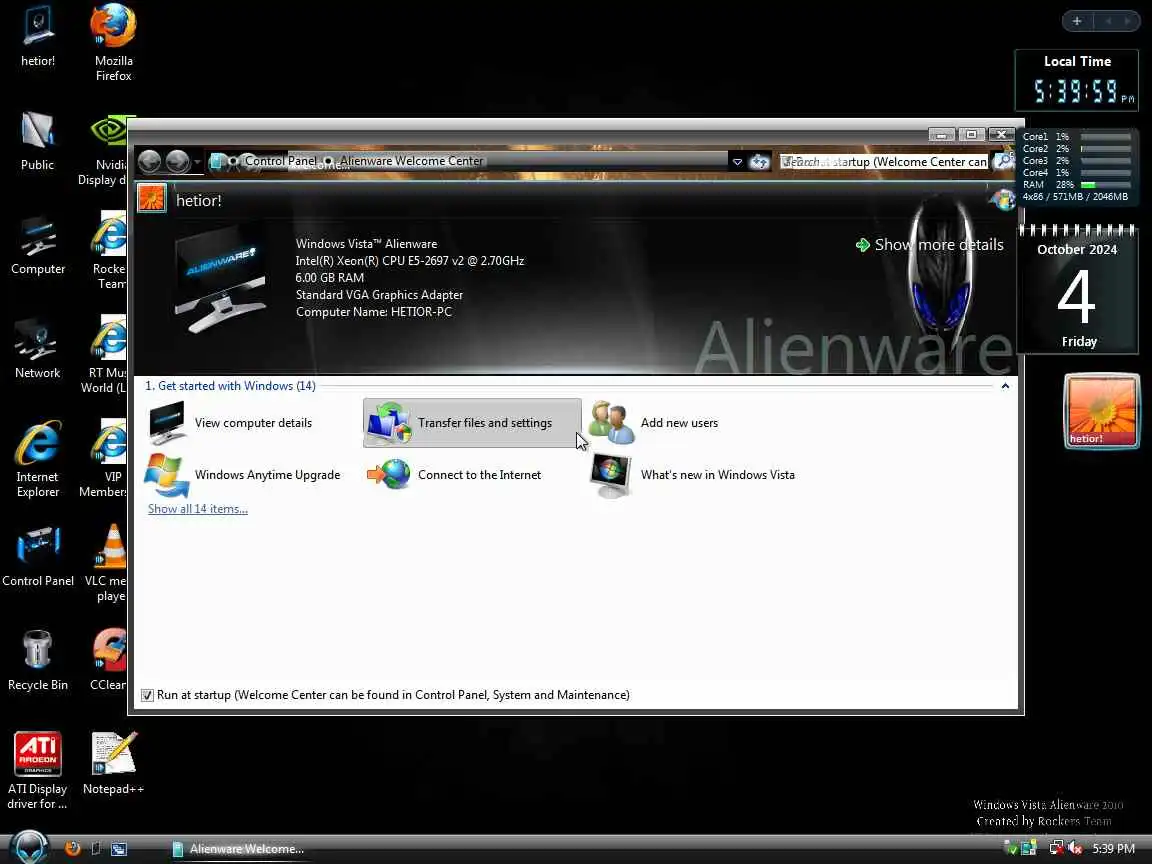Open recent pages dropdown next to Forward
1152x864 pixels.
198,162
